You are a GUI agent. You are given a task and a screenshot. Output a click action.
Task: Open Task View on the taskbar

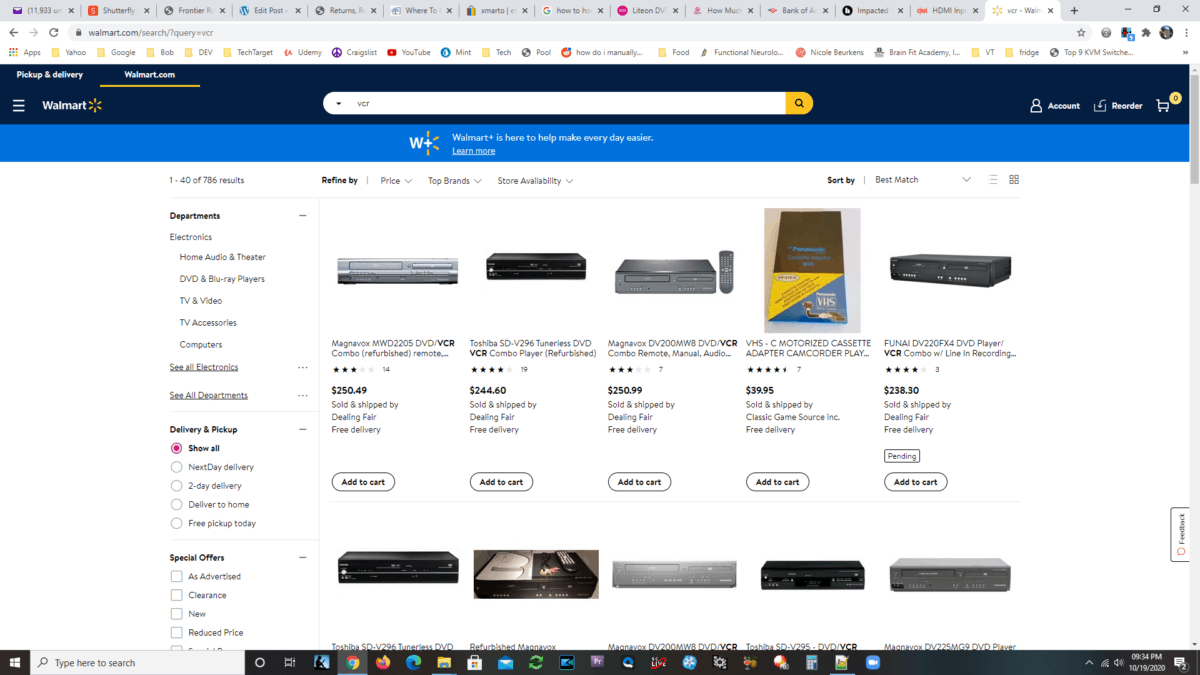290,662
